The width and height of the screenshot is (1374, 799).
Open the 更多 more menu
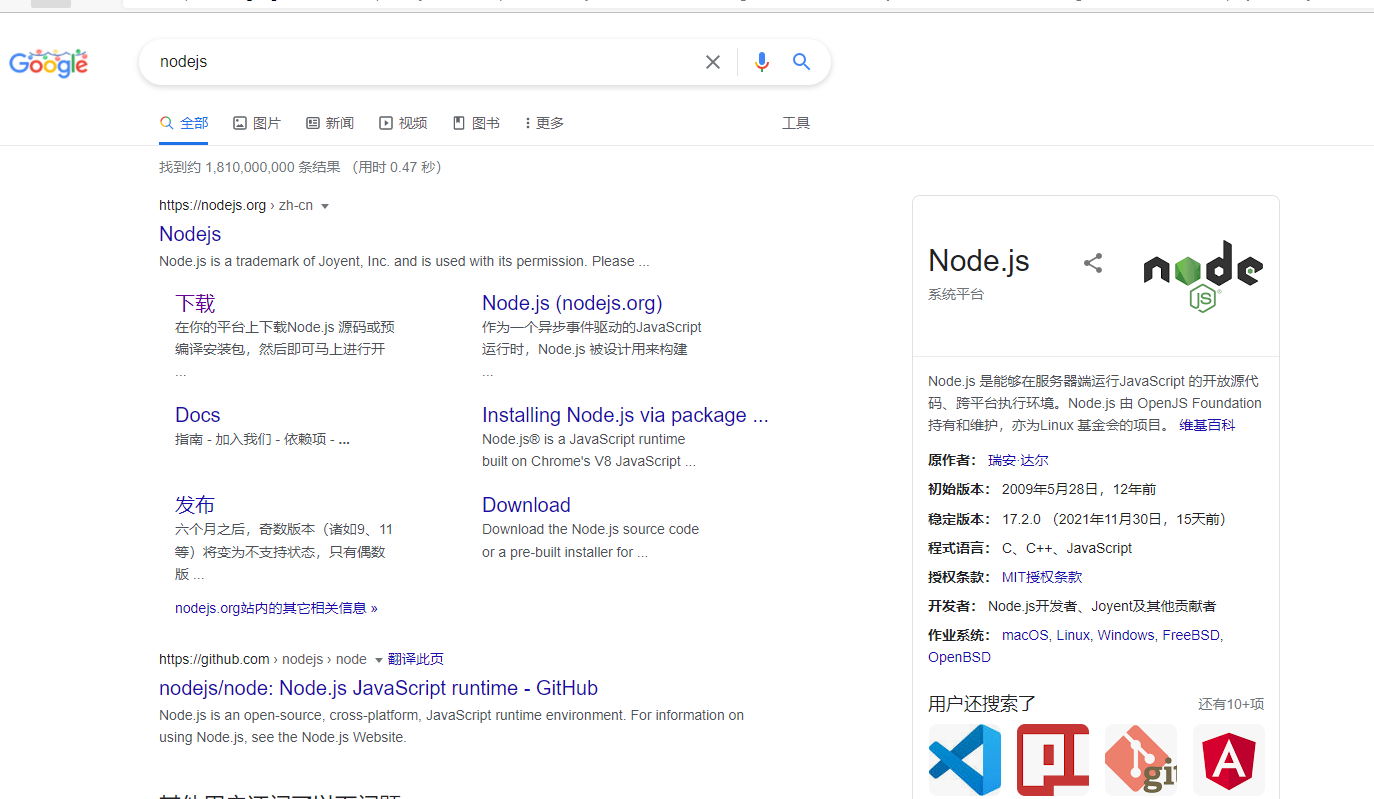click(x=544, y=123)
